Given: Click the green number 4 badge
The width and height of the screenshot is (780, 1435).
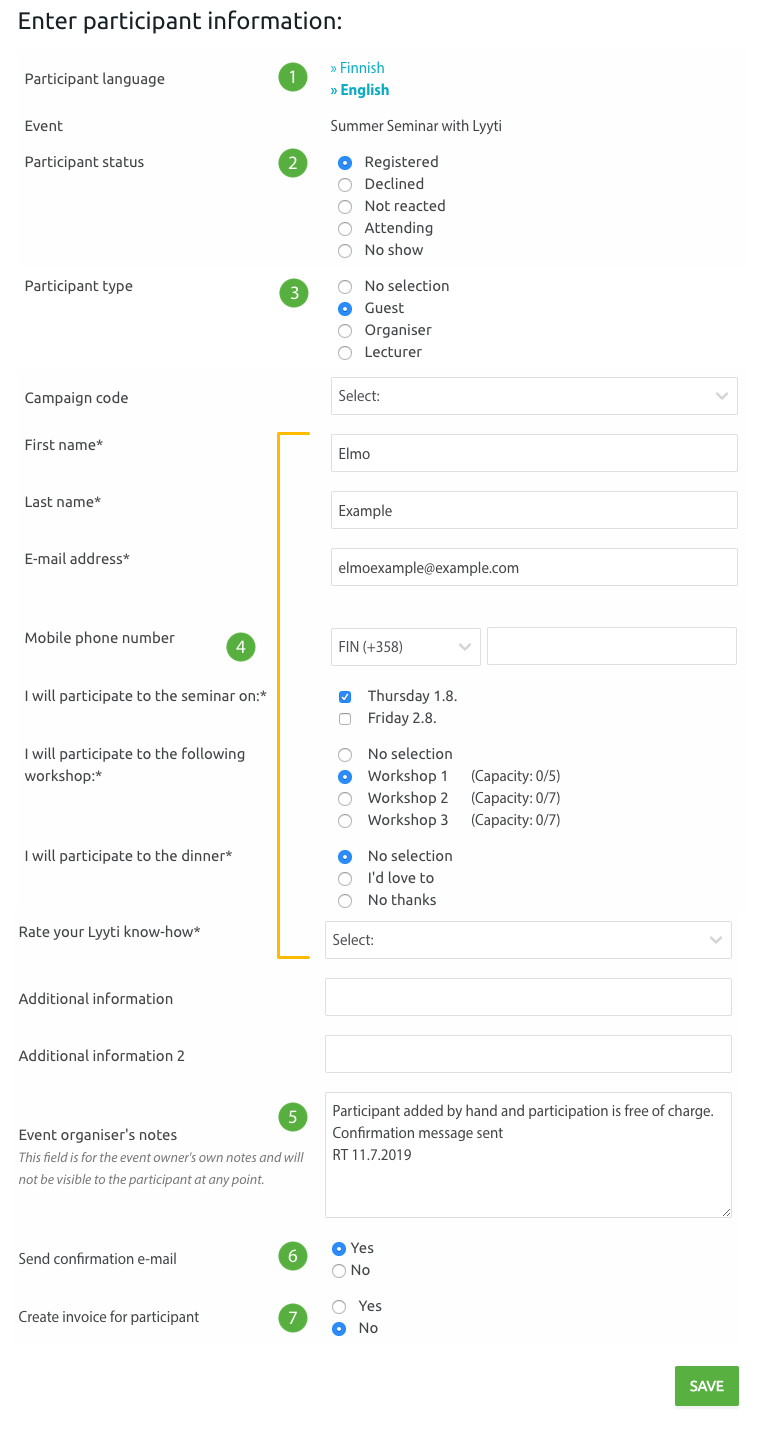Looking at the screenshot, I should click(240, 647).
